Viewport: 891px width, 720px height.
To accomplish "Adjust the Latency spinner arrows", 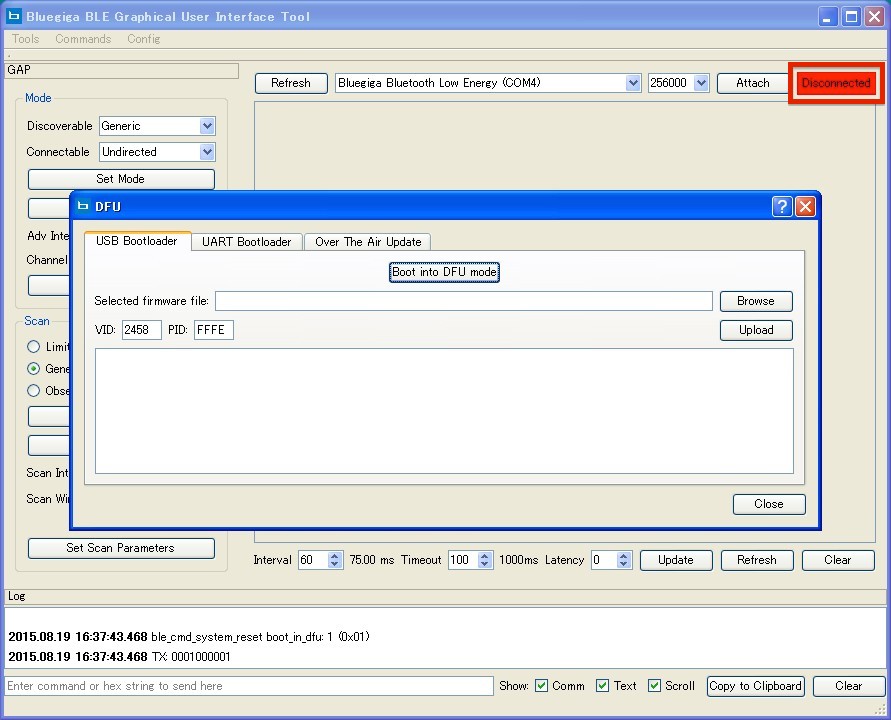I will pyautogui.click(x=624, y=560).
